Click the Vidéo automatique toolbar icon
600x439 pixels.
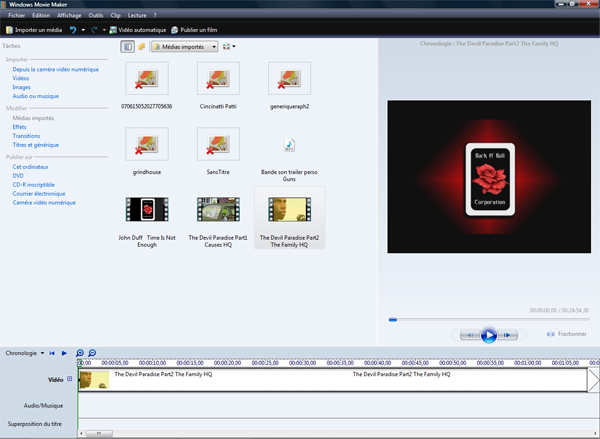112,30
